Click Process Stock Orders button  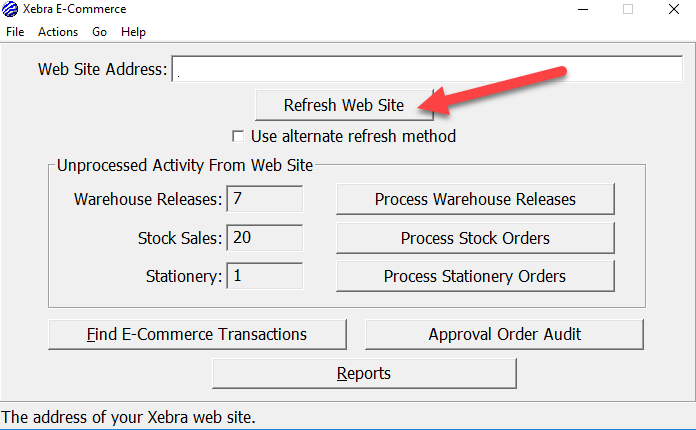tap(475, 238)
